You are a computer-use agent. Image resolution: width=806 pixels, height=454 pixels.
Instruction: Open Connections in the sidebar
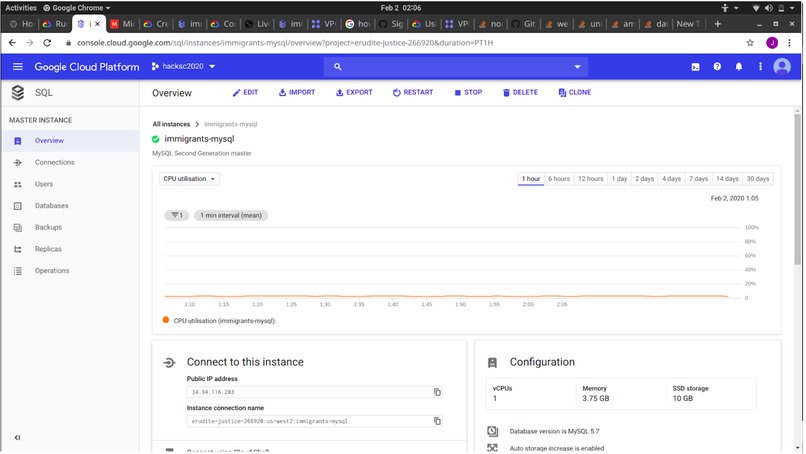70,162
